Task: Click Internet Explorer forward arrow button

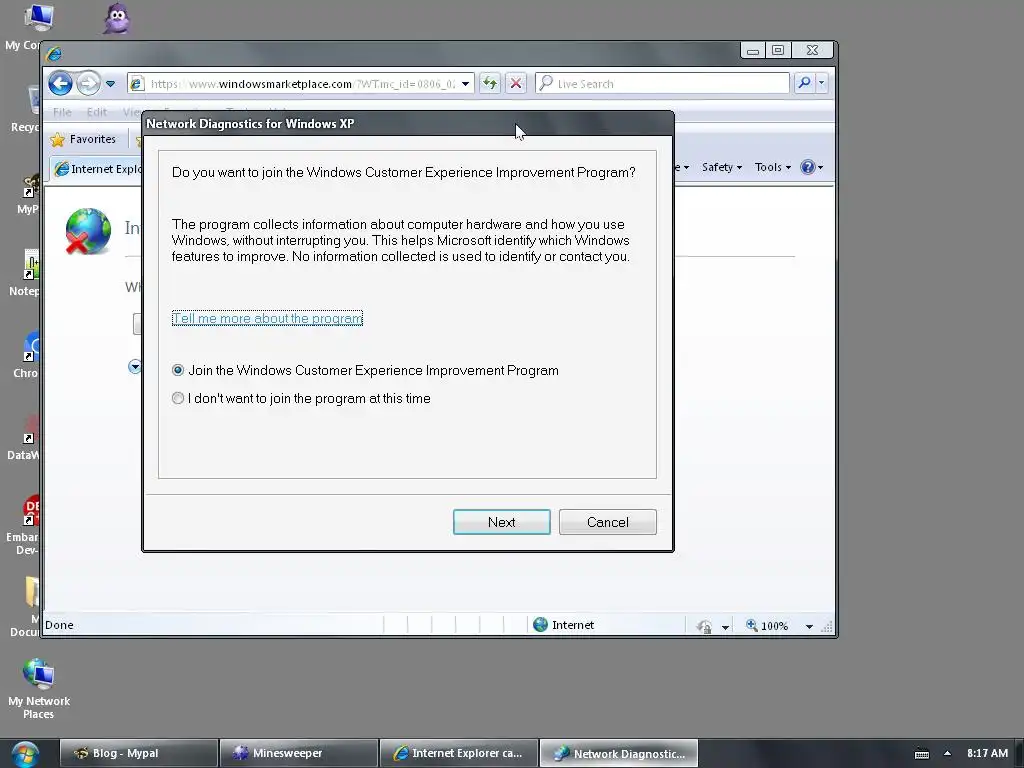Action: pyautogui.click(x=88, y=84)
